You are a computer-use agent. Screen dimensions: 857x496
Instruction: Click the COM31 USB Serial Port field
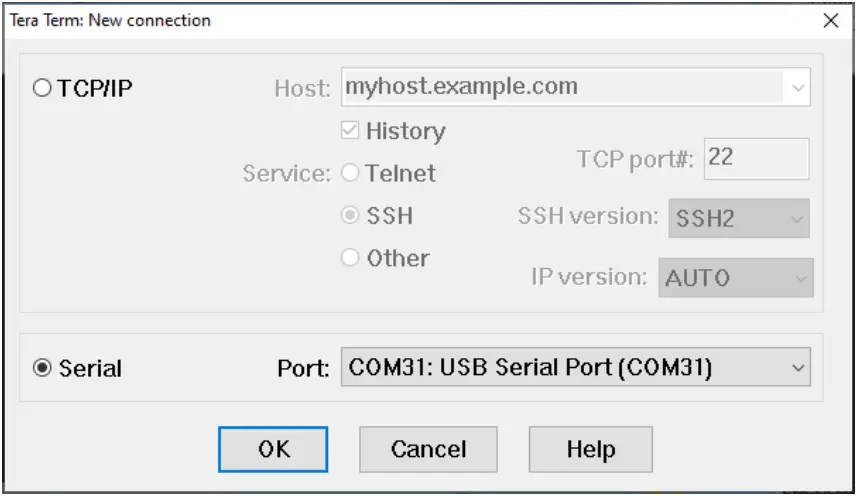[x=560, y=368]
